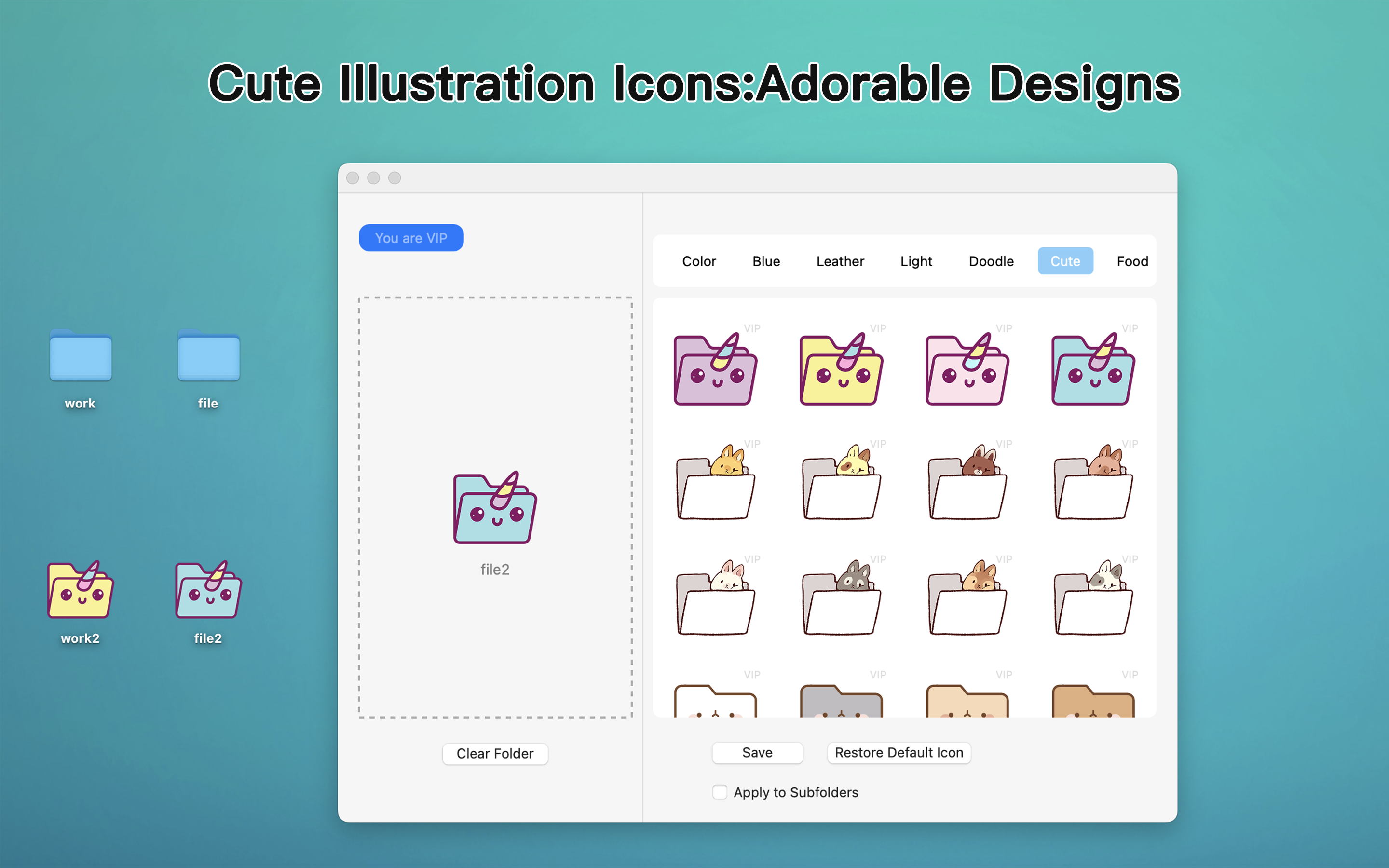Image resolution: width=1389 pixels, height=868 pixels.
Task: Select the work2 unicorn folder on desktop
Action: 81,590
